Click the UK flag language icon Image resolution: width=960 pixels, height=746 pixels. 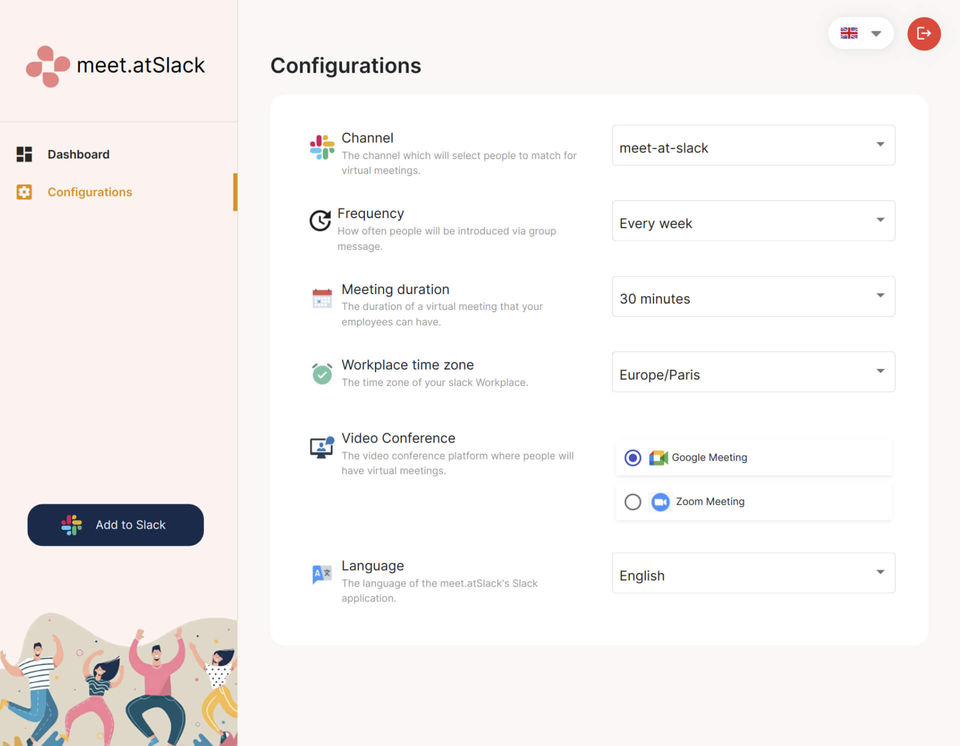pos(849,33)
